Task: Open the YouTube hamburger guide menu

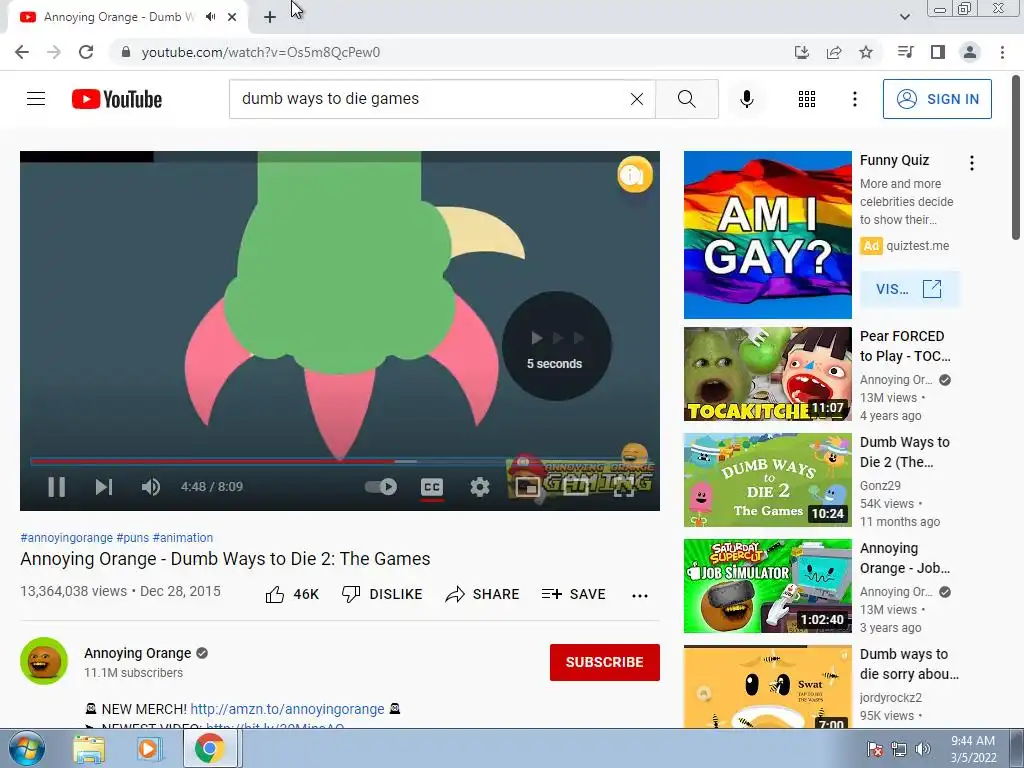Action: (x=36, y=99)
